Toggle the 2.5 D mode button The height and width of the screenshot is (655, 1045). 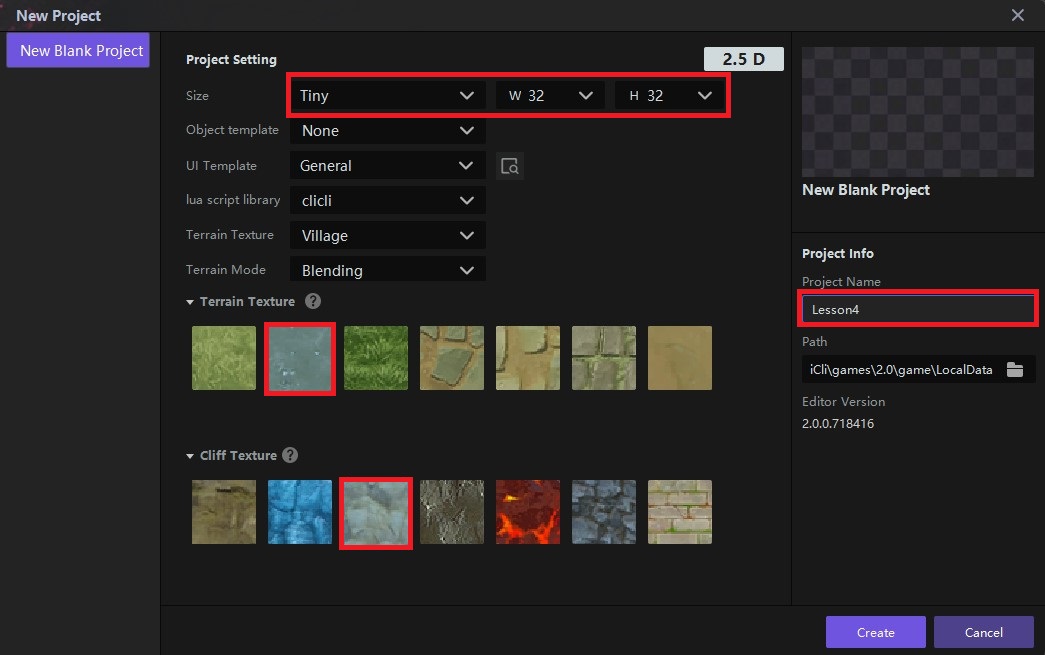click(x=743, y=59)
